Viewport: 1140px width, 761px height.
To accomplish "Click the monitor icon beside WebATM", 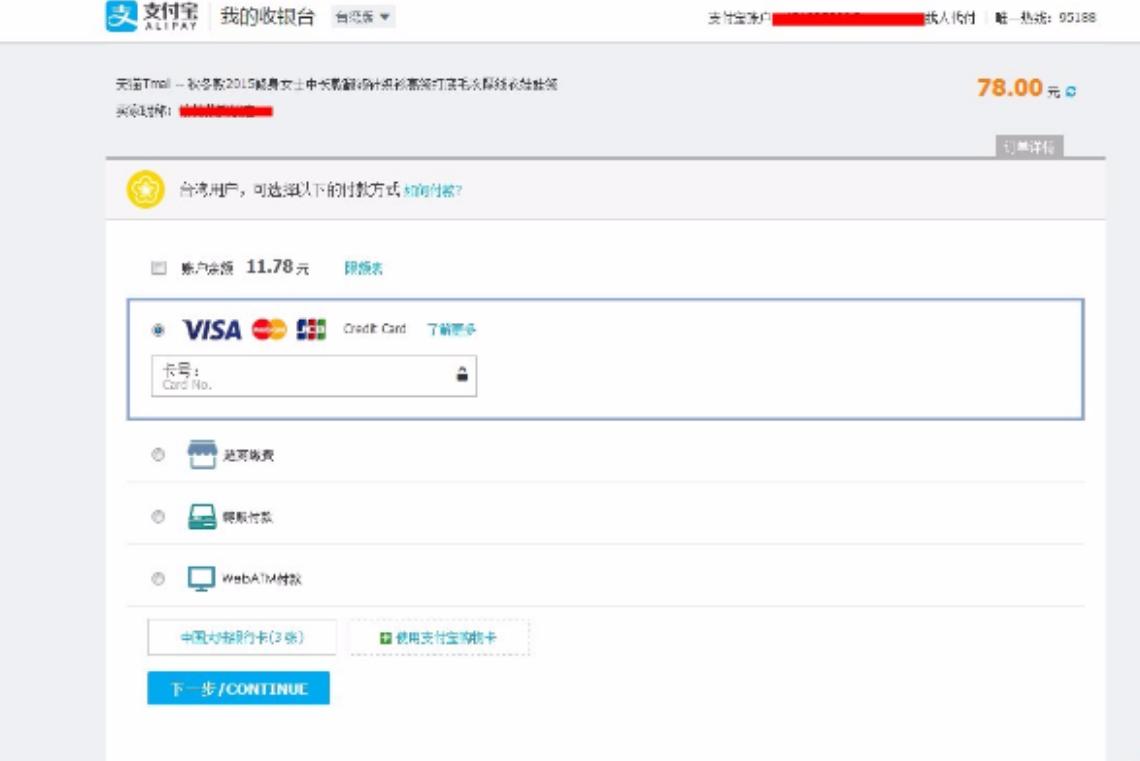I will (x=201, y=579).
